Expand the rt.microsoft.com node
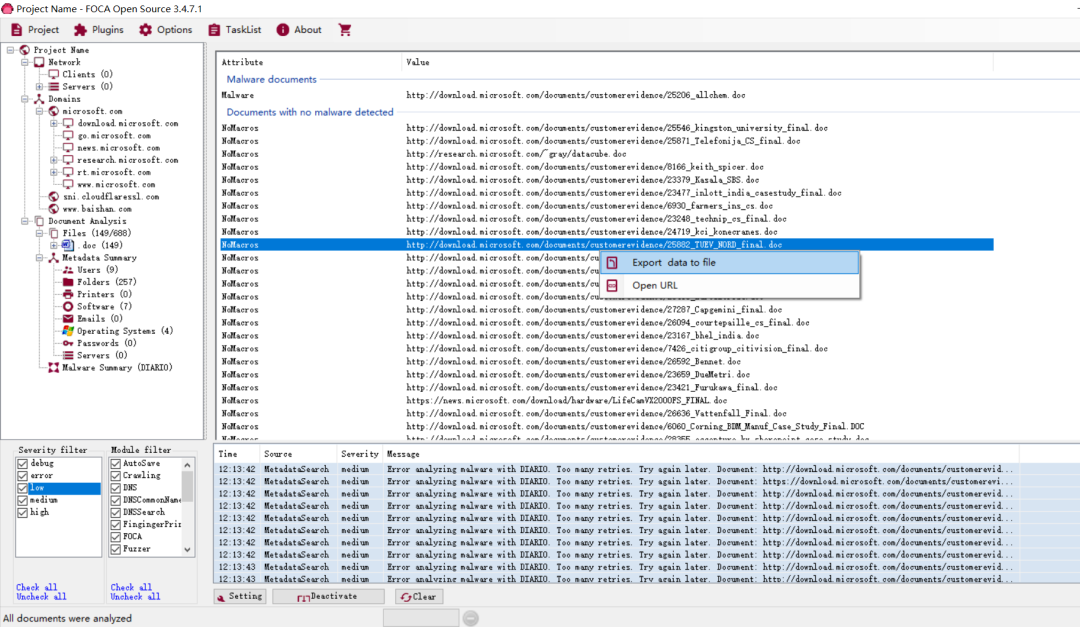Viewport: 1080px width, 627px height. pyautogui.click(x=54, y=172)
